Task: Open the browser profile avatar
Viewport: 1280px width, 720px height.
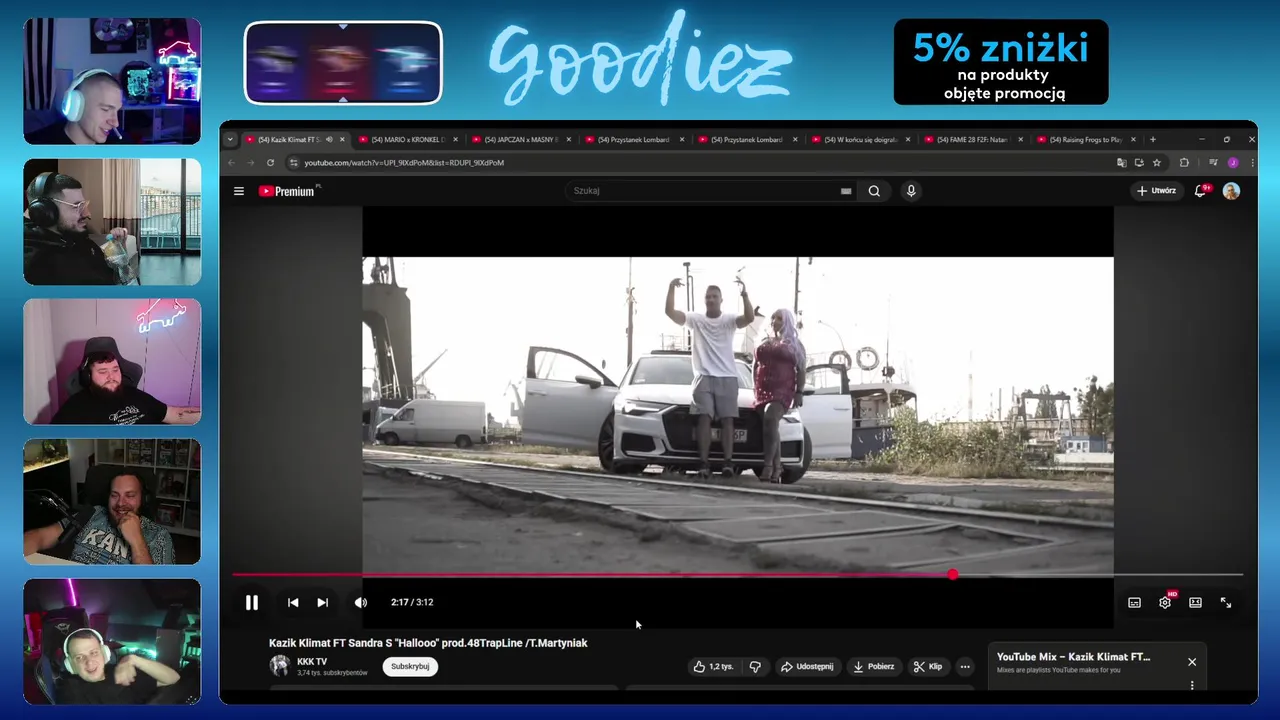Action: [x=1233, y=163]
